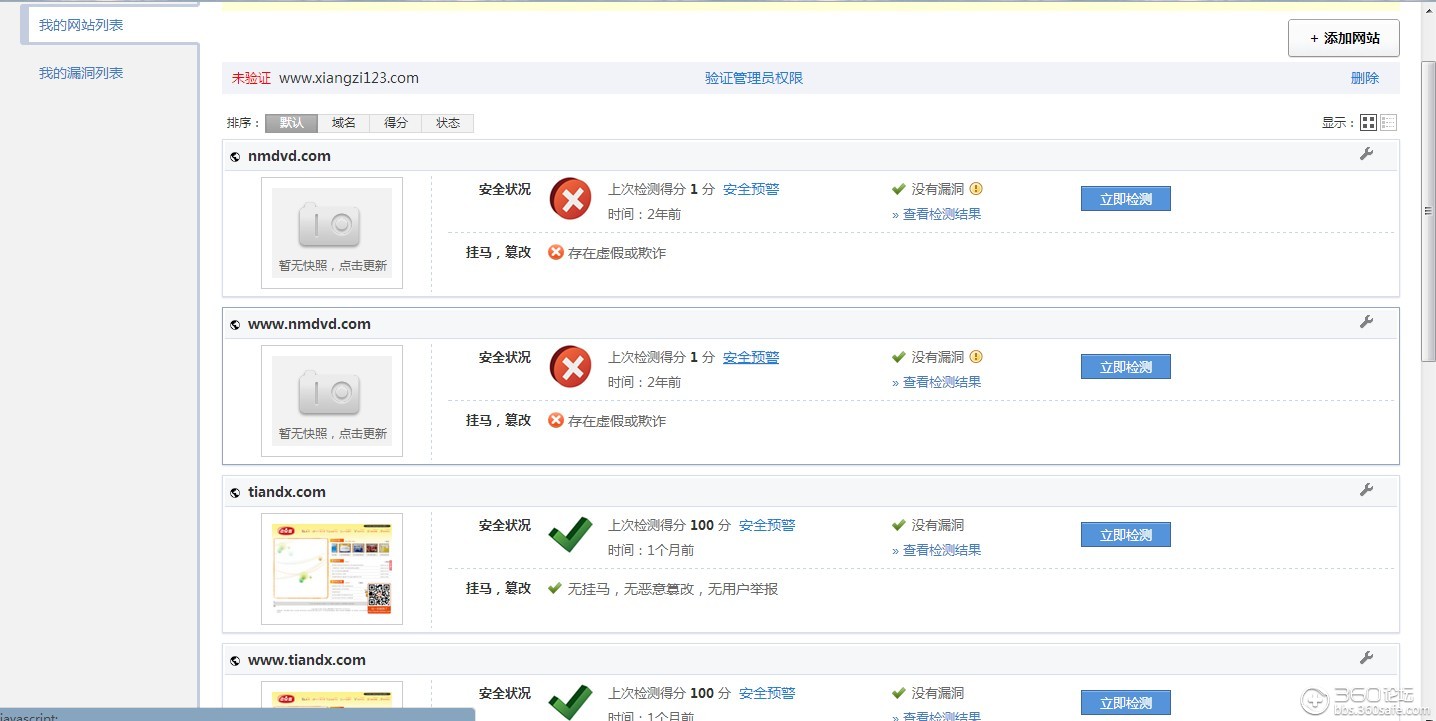
Task: Click the 添加网站 button
Action: click(x=1343, y=38)
